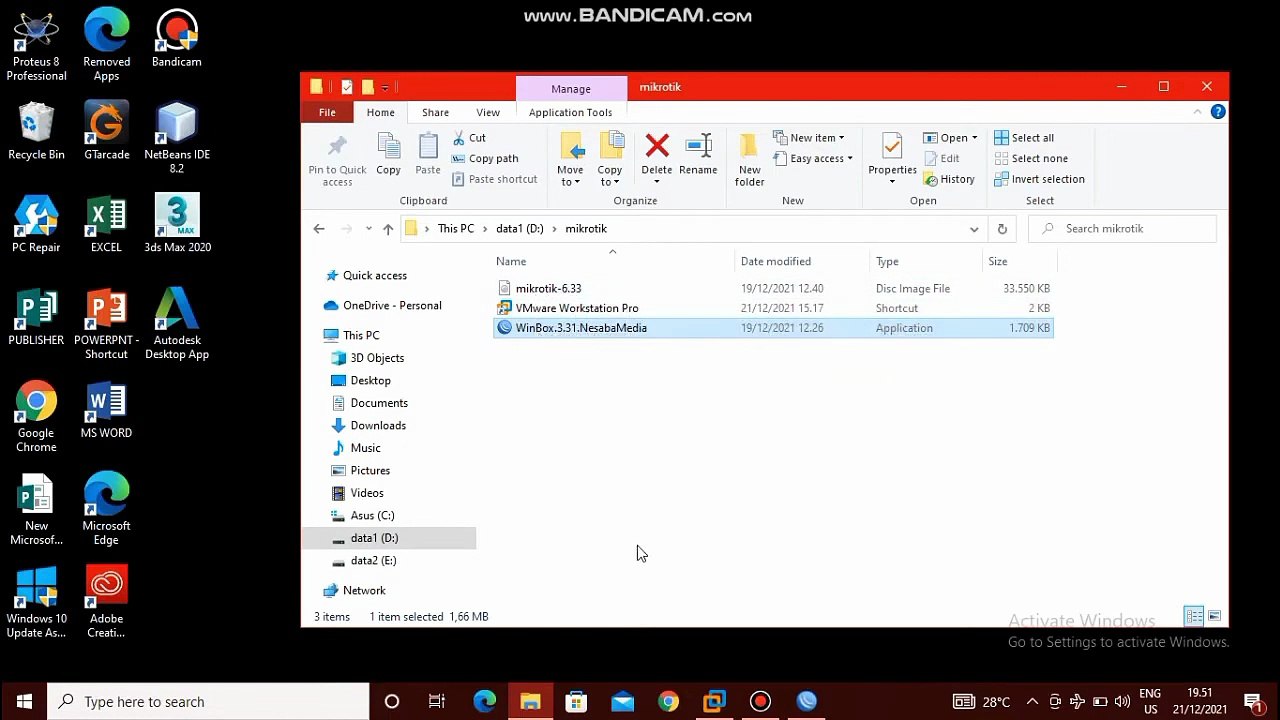Click Pin to Quick access in ribbon
This screenshot has width=1280, height=720.
tap(337, 160)
